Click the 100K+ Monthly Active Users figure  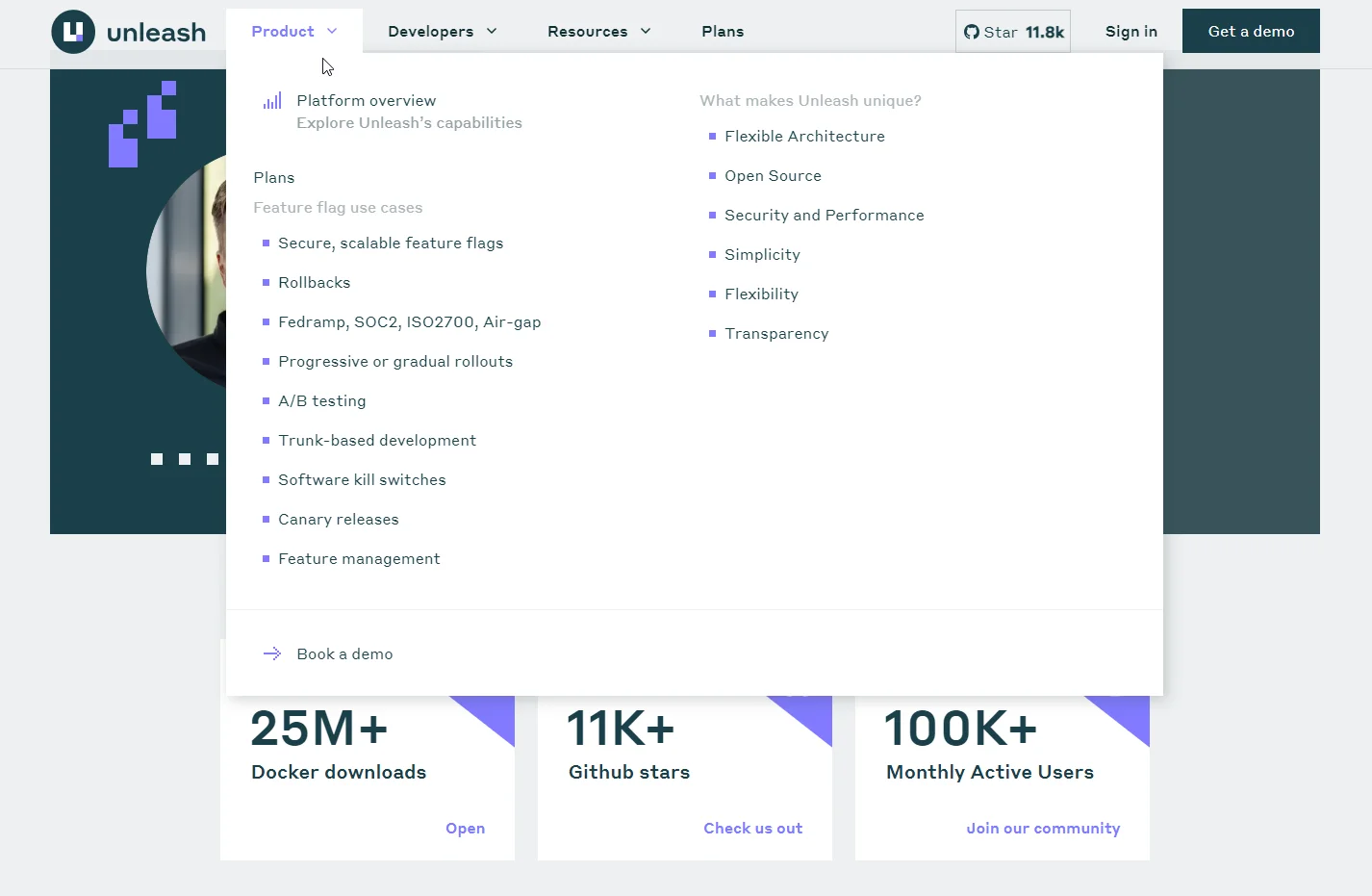[960, 729]
